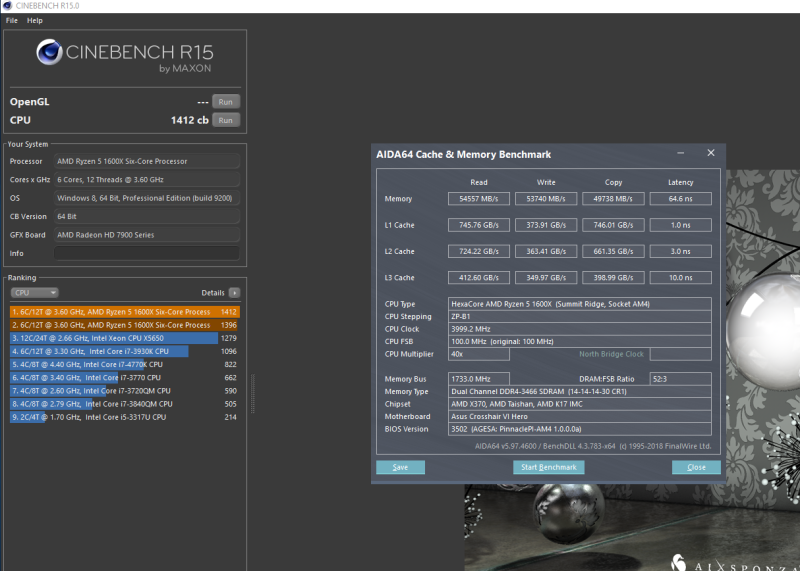
Task: Click the CPU Type field in AIDA64
Action: pyautogui.click(x=580, y=304)
